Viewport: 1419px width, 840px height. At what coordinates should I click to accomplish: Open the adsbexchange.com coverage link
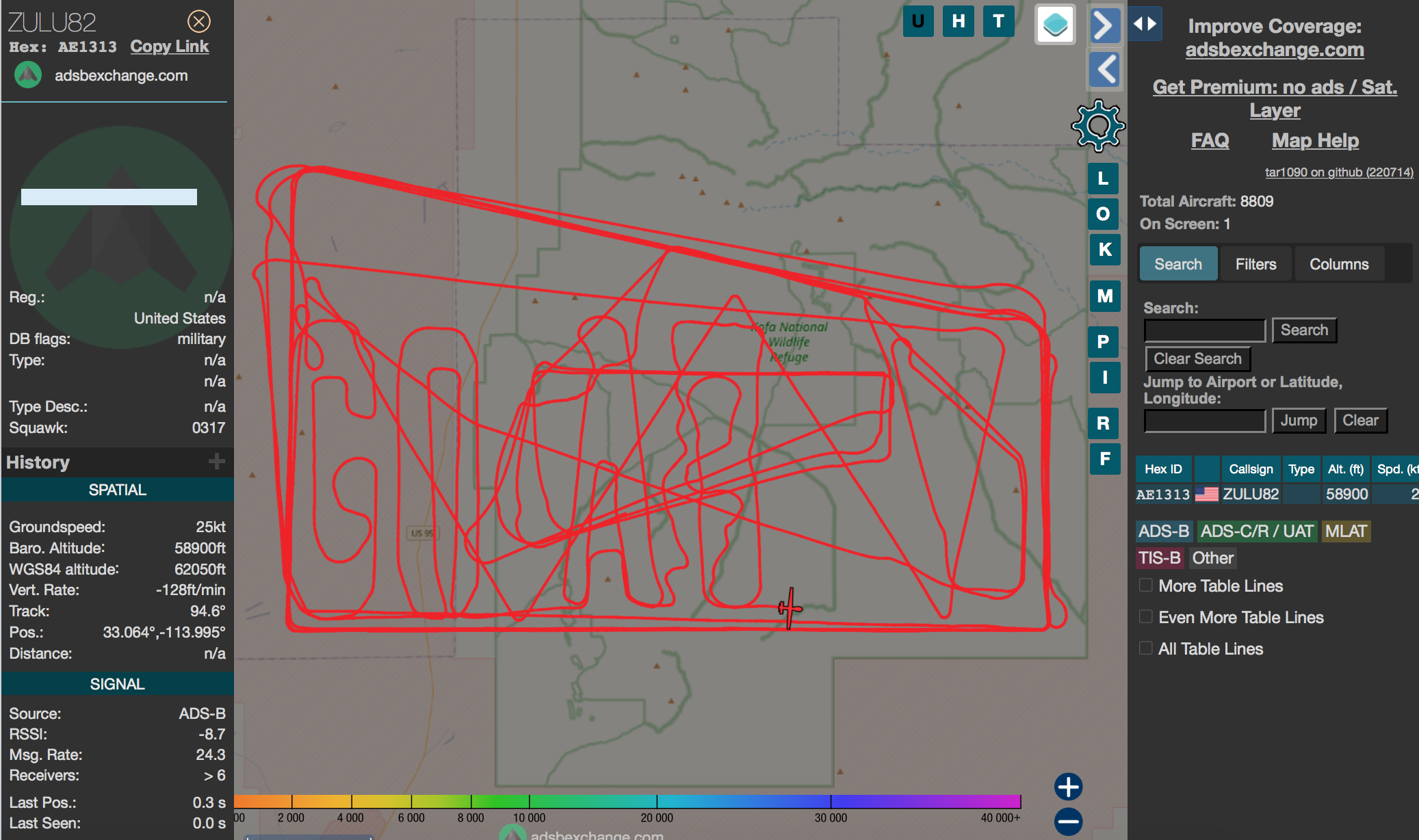click(1275, 50)
